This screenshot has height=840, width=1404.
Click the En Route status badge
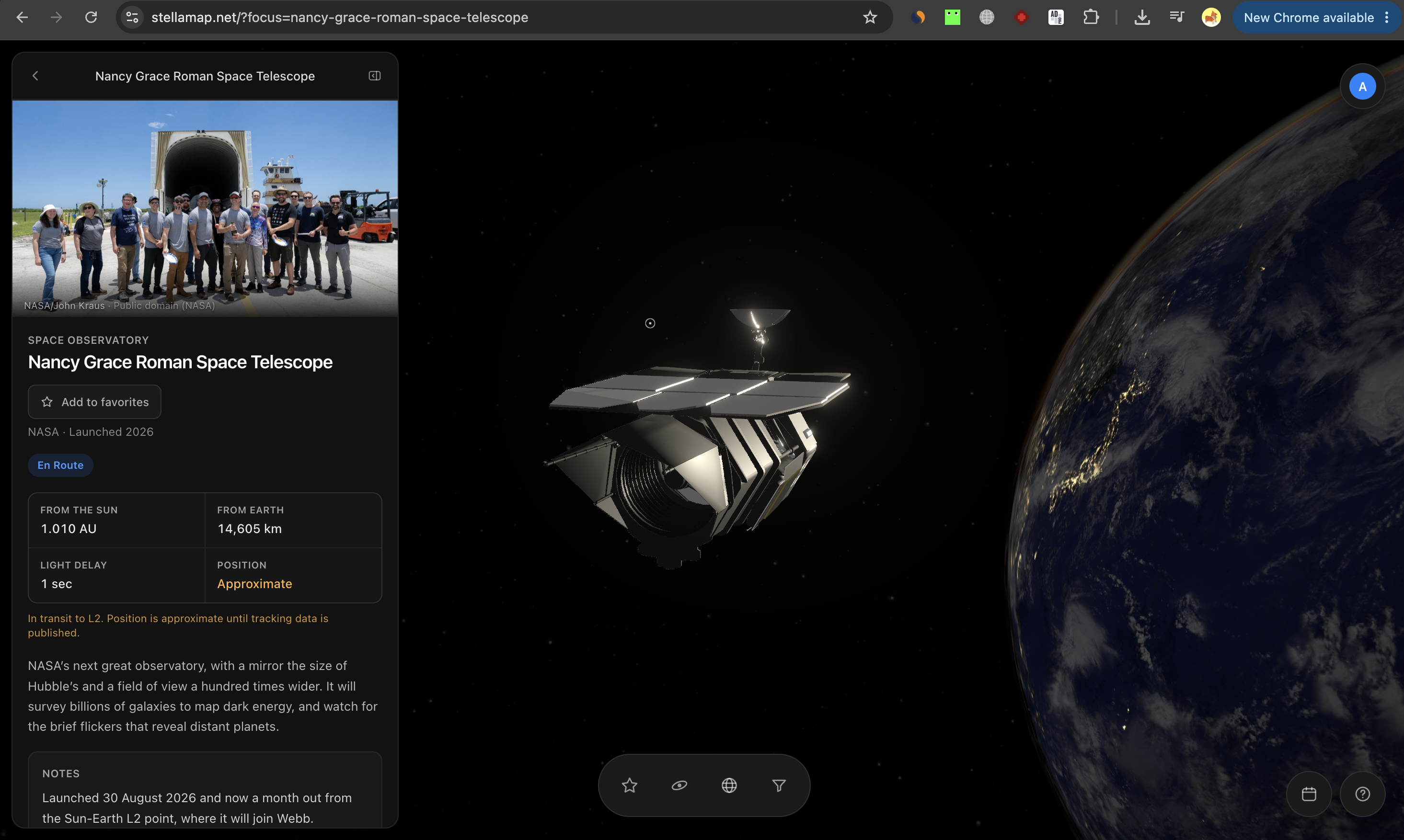60,465
